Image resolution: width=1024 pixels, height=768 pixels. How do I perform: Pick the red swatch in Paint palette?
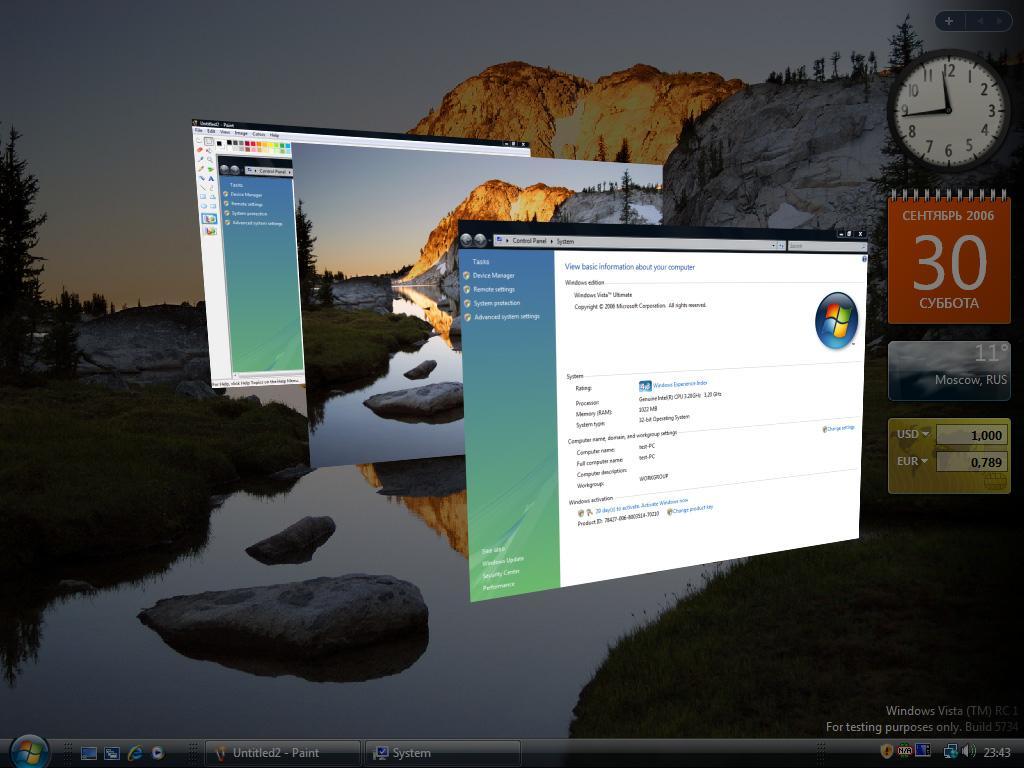point(253,144)
